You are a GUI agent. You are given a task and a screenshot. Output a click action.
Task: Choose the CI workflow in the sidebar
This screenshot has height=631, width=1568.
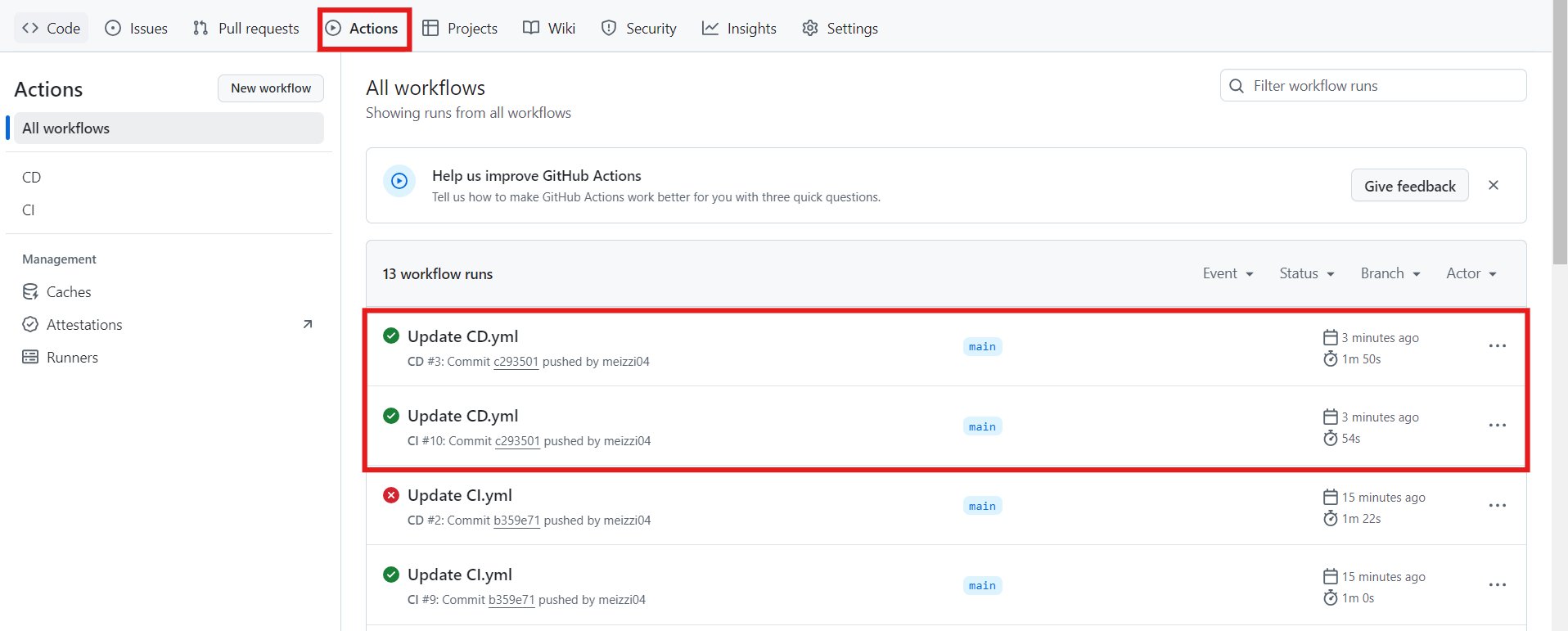pyautogui.click(x=169, y=210)
